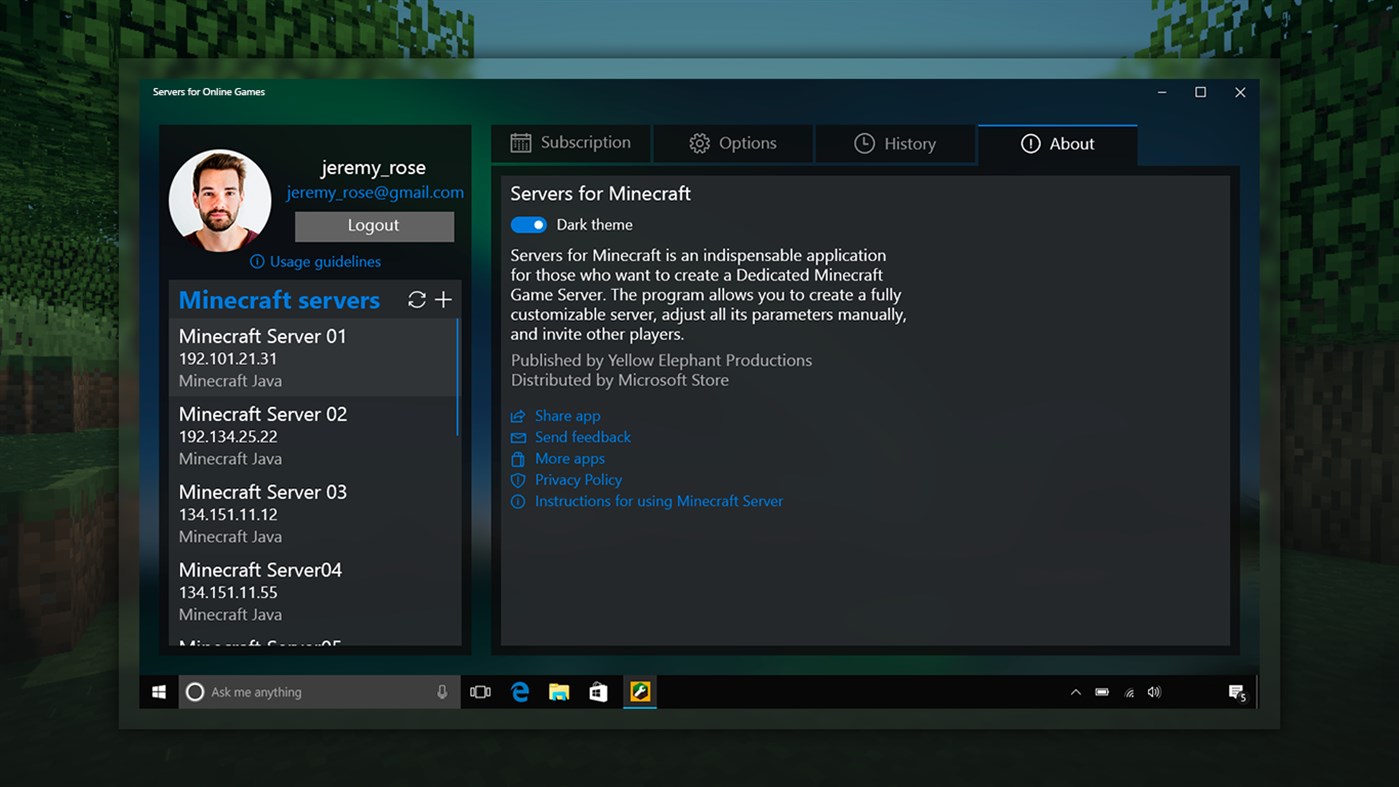Screen dimensions: 1399x787
Task: Disable the Dark theme toggle
Action: coord(528,224)
